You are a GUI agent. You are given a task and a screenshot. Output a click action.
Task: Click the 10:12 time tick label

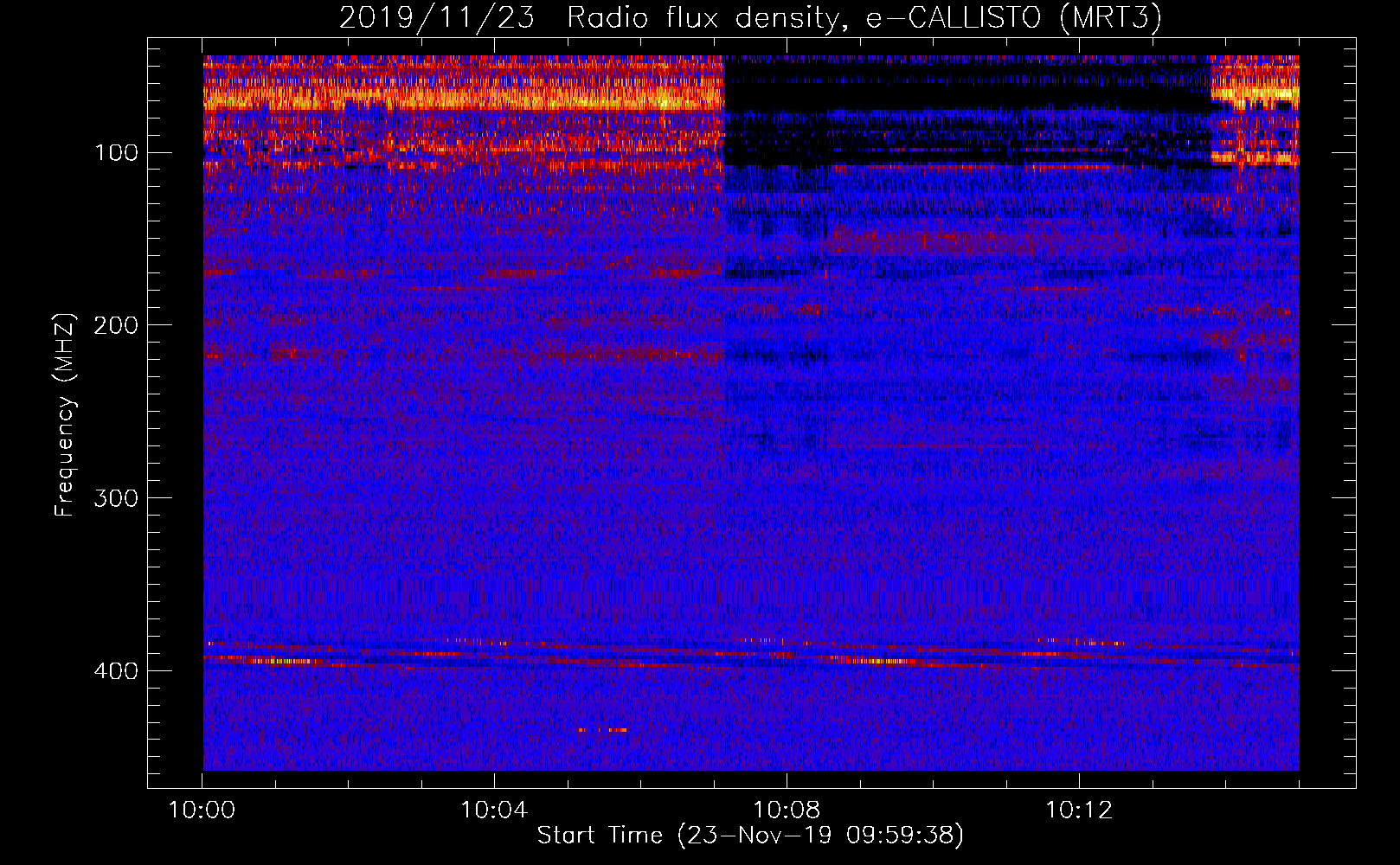1079,810
